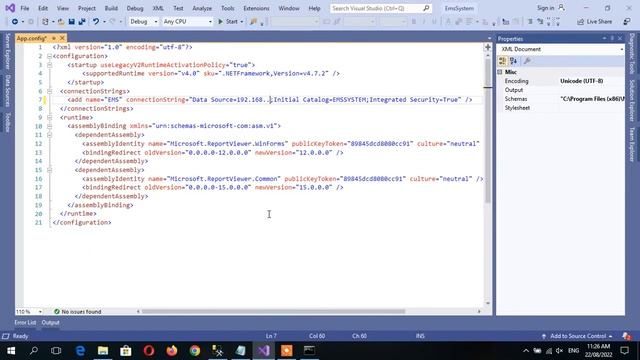640x360 pixels.
Task: Click the Send Feedback icon beside Live Share
Action: point(627,22)
